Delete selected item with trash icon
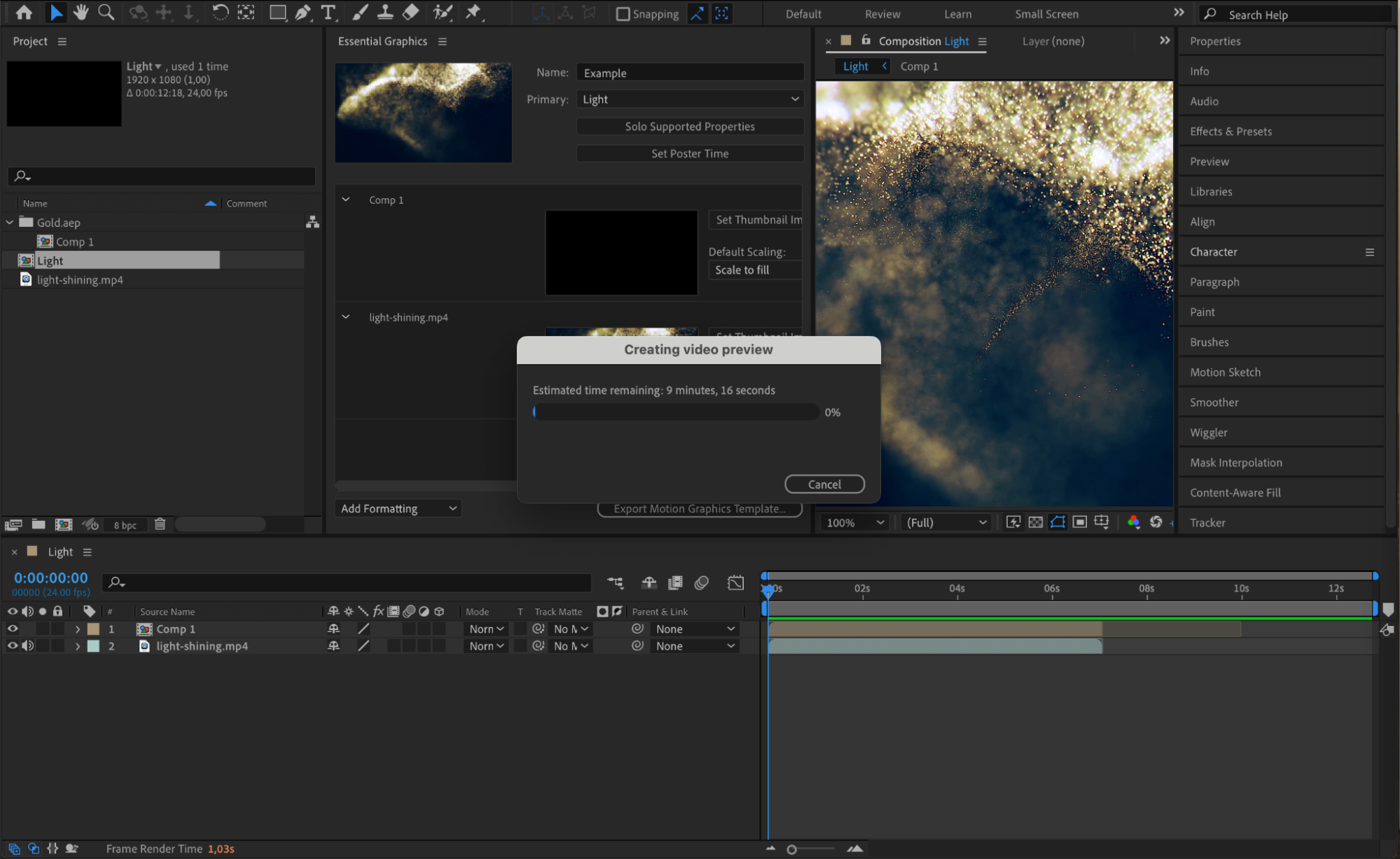 pyautogui.click(x=160, y=524)
